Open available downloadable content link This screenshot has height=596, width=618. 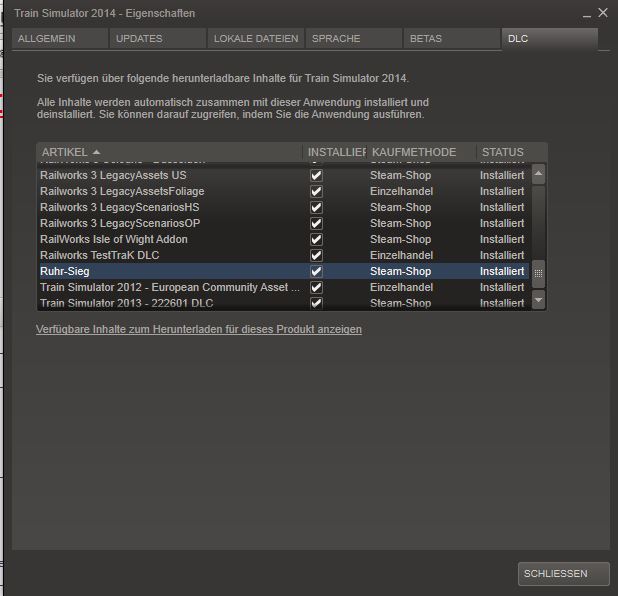pos(199,329)
